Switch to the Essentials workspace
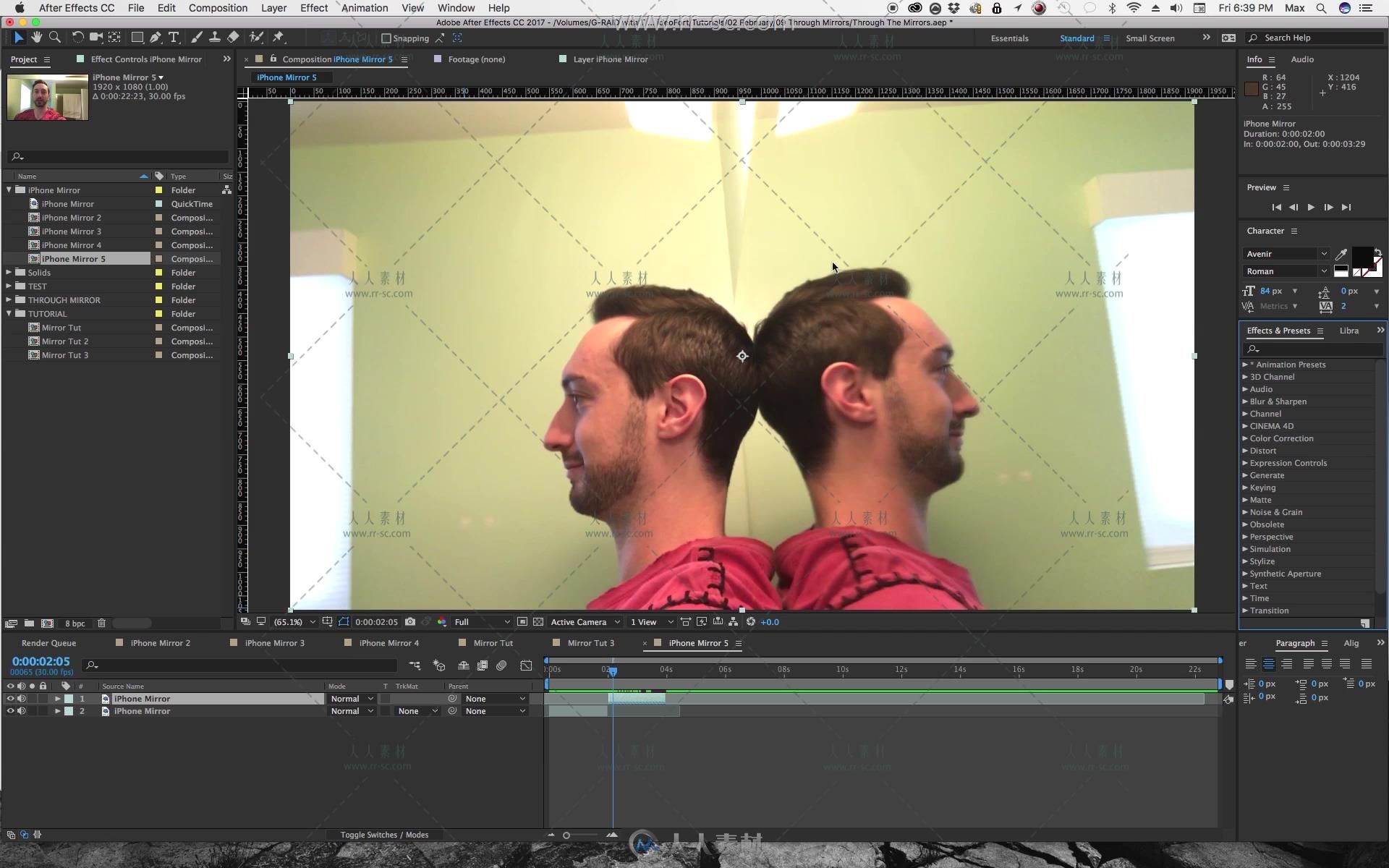Image resolution: width=1389 pixels, height=868 pixels. [1009, 38]
